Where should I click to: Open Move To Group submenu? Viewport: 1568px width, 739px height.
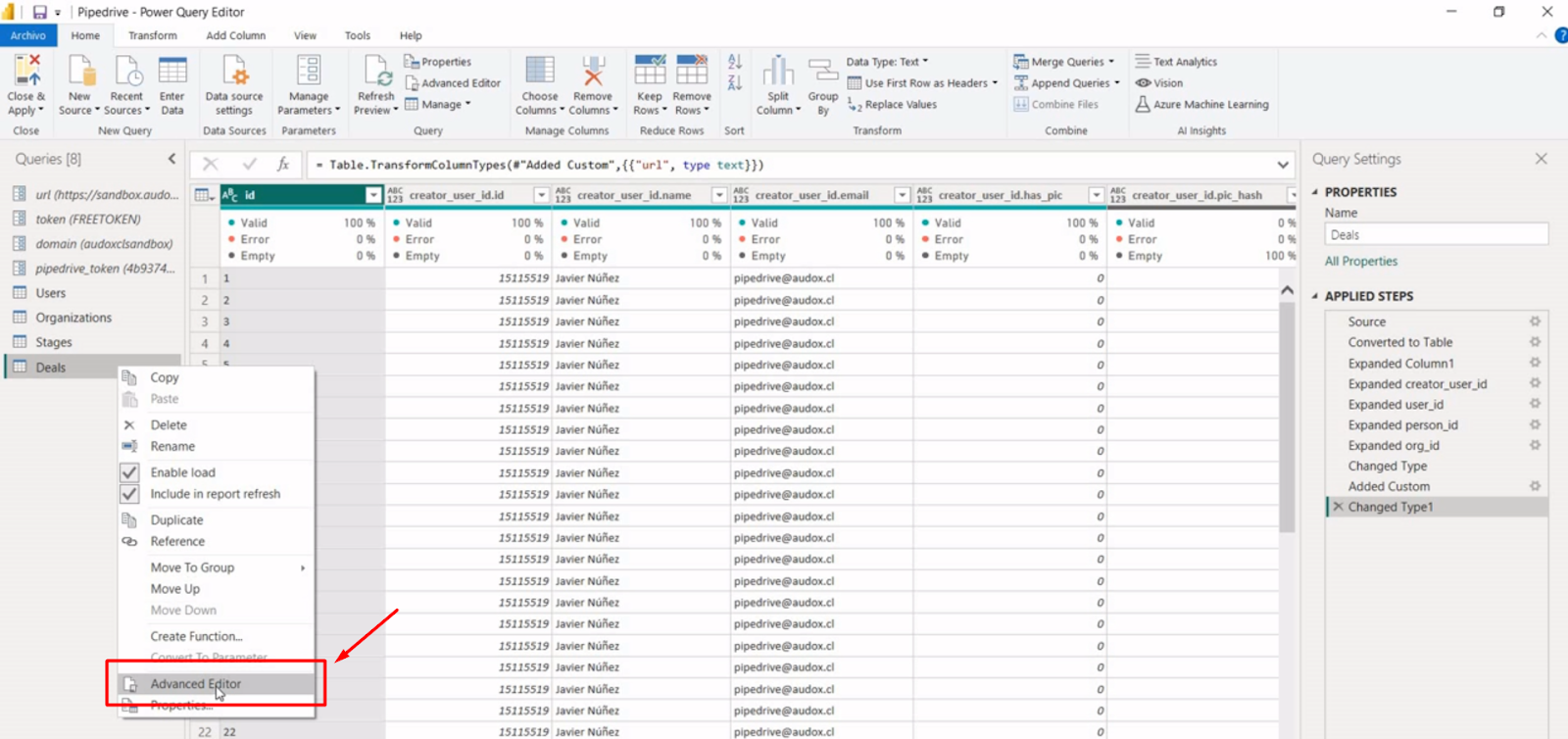pos(218,567)
